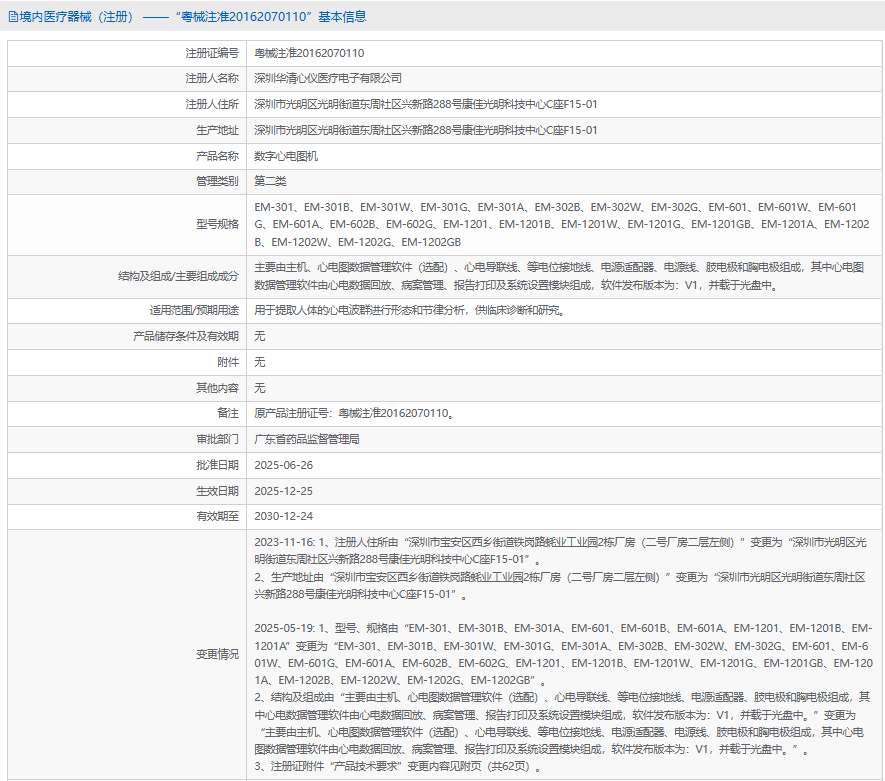This screenshot has width=885, height=781.
Task: Click the 2023-11-16 change record entry
Action: 560,568
